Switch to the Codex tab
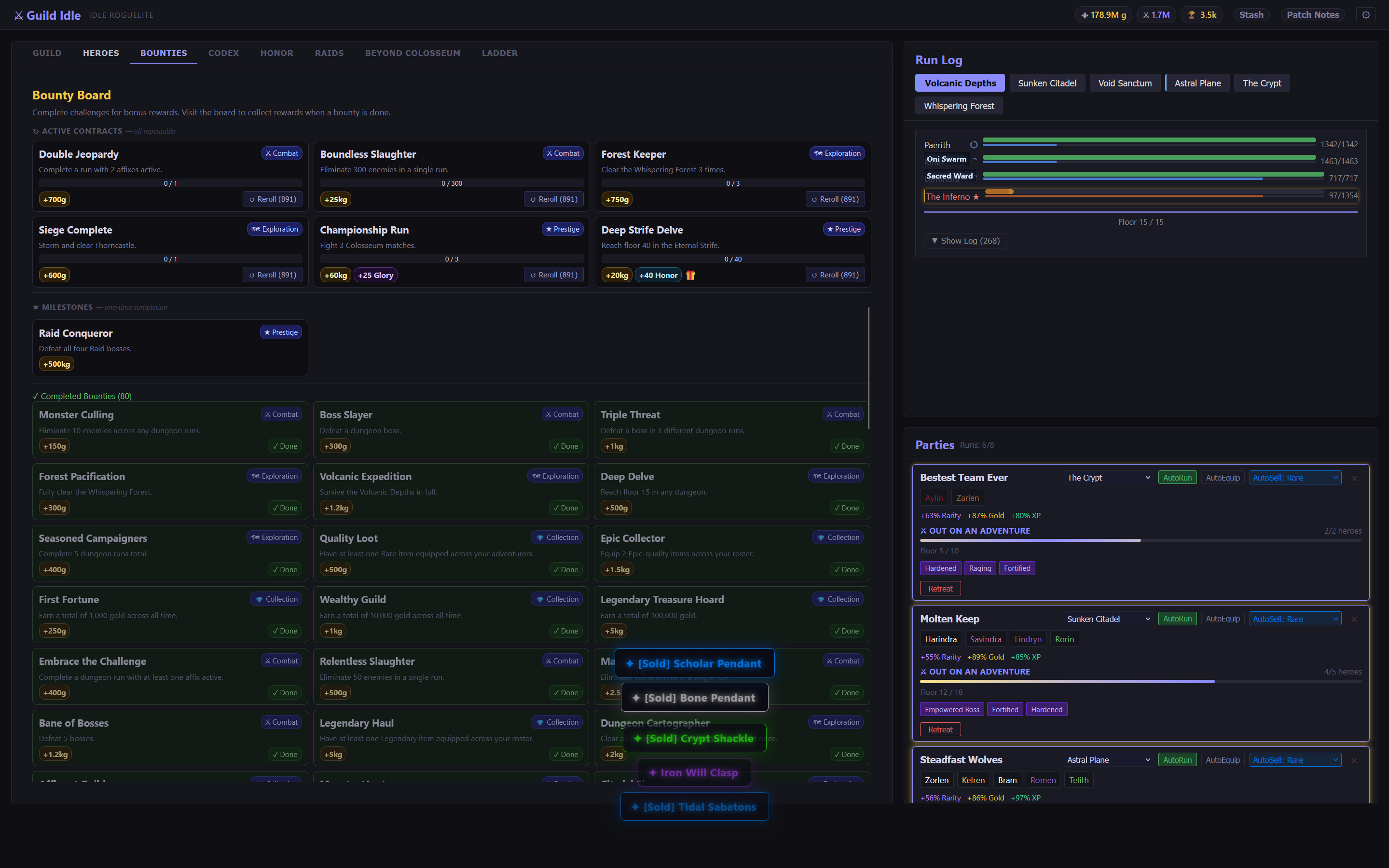The image size is (1389, 868). click(223, 53)
